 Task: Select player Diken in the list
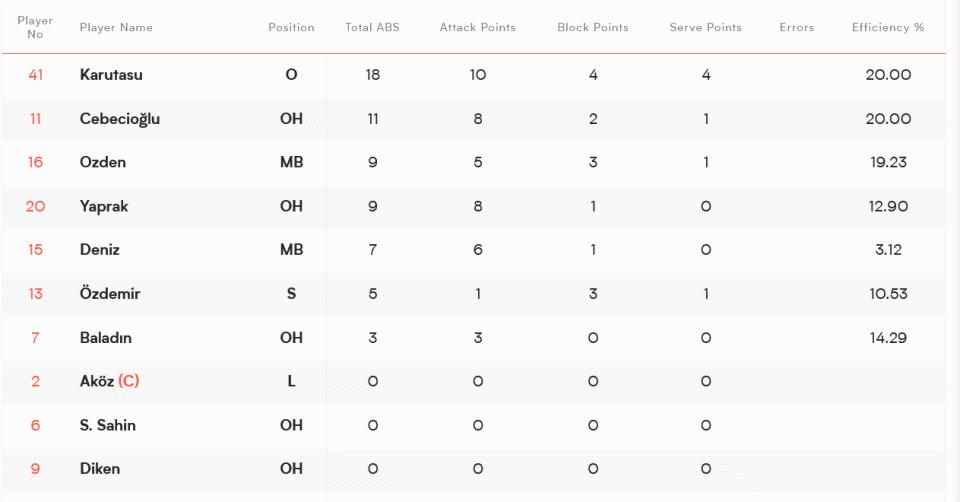tap(100, 469)
